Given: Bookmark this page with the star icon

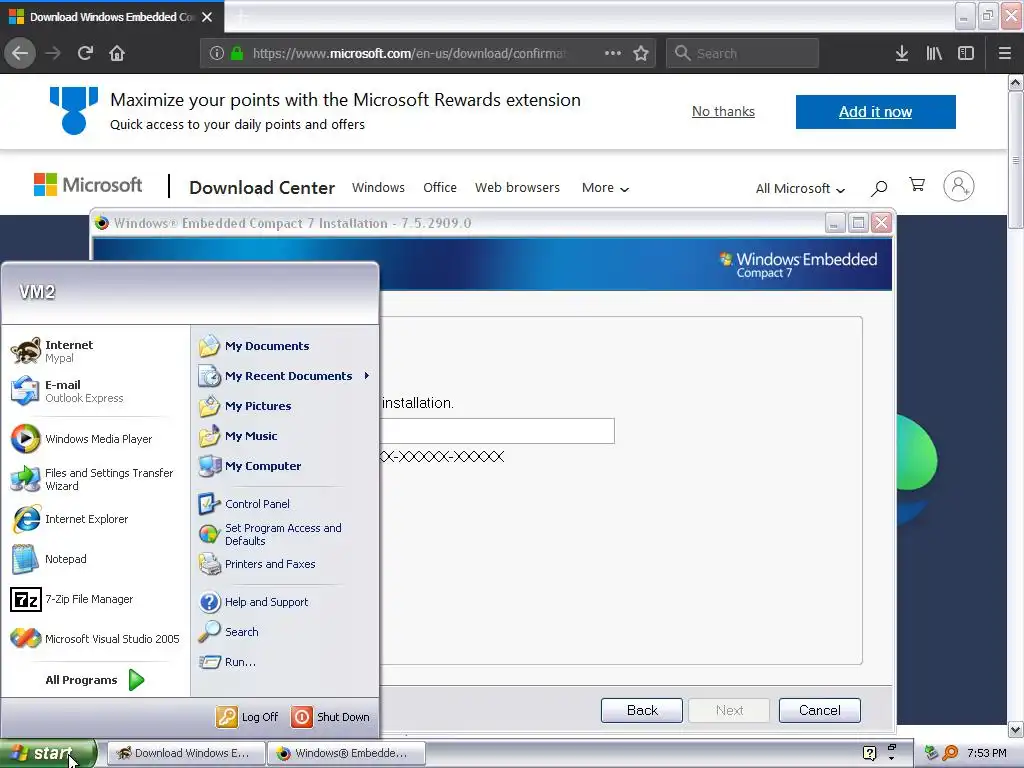Looking at the screenshot, I should (x=641, y=53).
